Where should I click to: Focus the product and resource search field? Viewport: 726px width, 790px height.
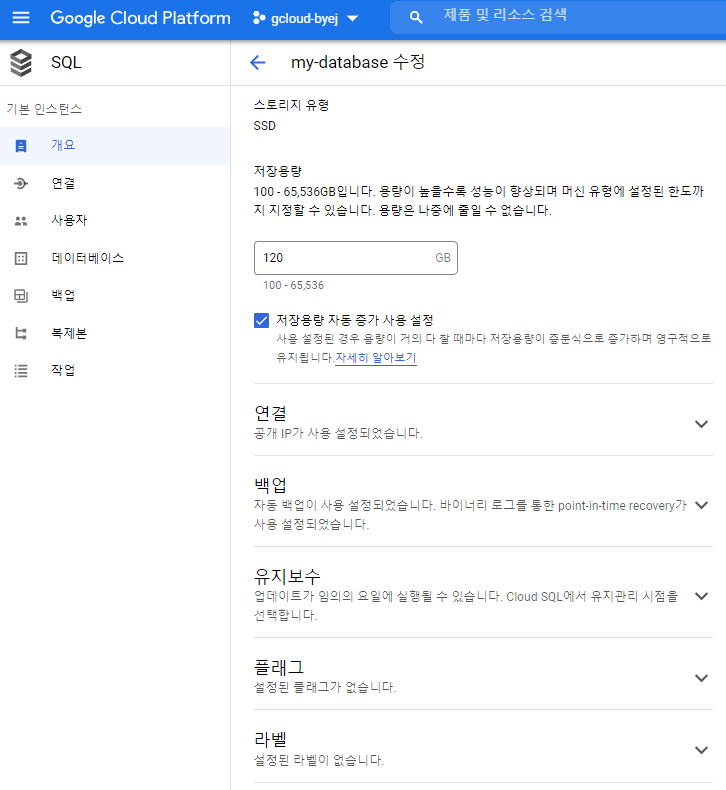[559, 18]
